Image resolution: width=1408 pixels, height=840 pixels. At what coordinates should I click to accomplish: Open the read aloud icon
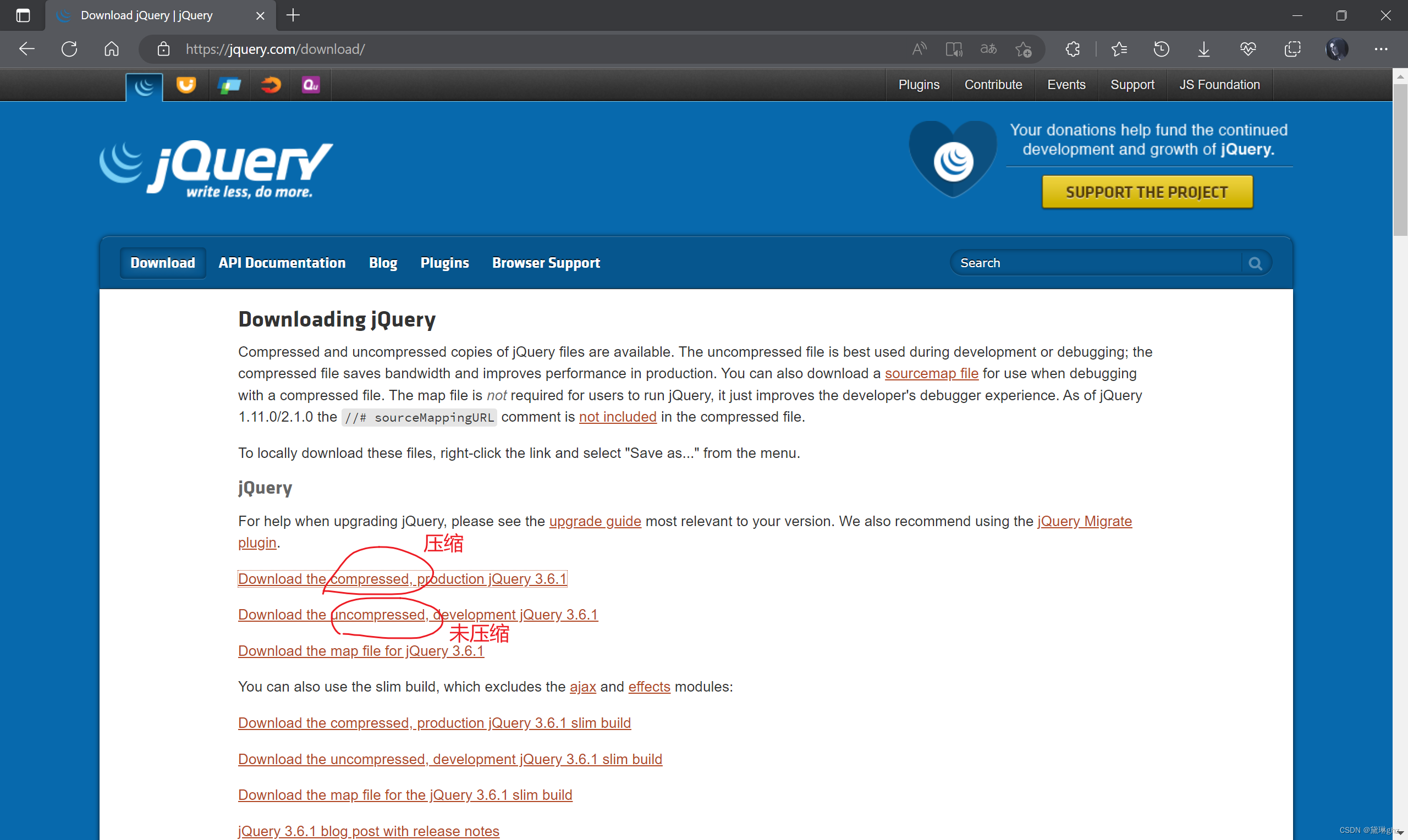click(x=920, y=49)
